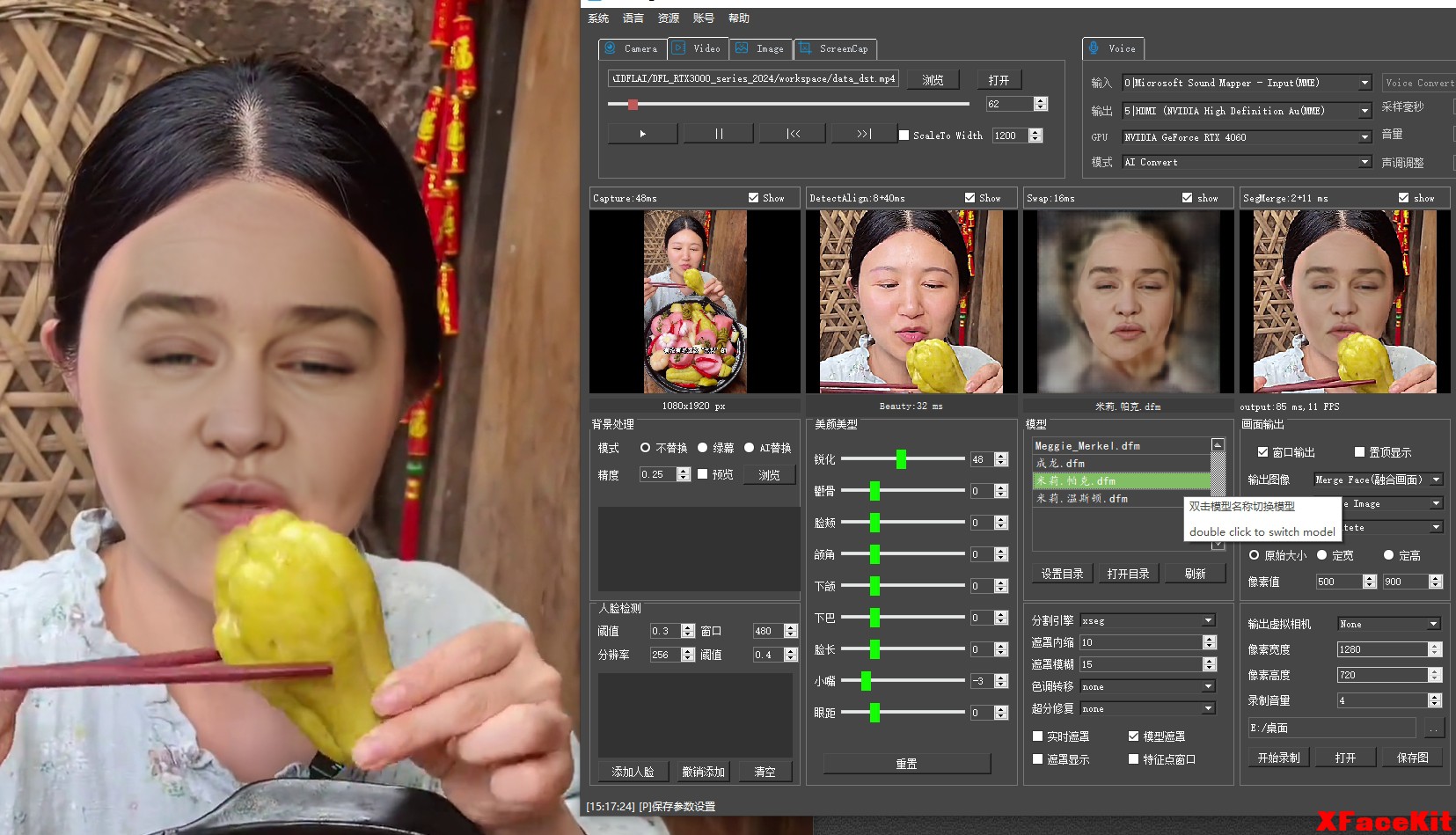Switch to the Video tab
Viewport: 1456px width, 835px height.
click(x=698, y=49)
